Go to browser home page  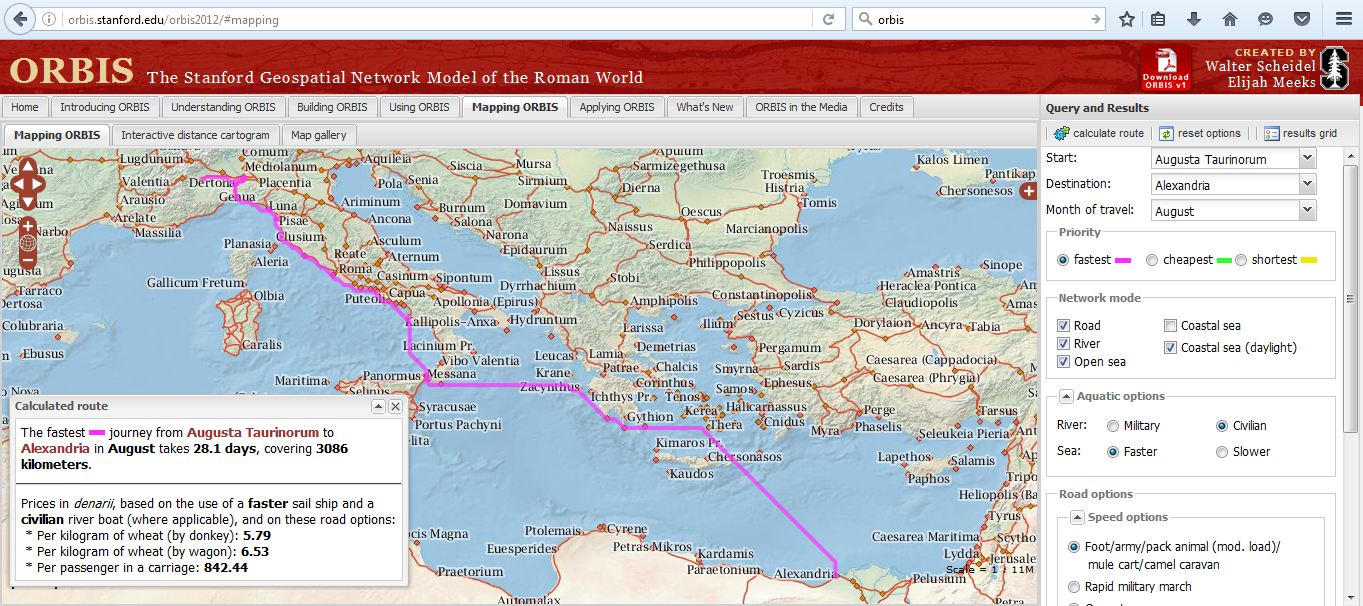coord(1230,19)
